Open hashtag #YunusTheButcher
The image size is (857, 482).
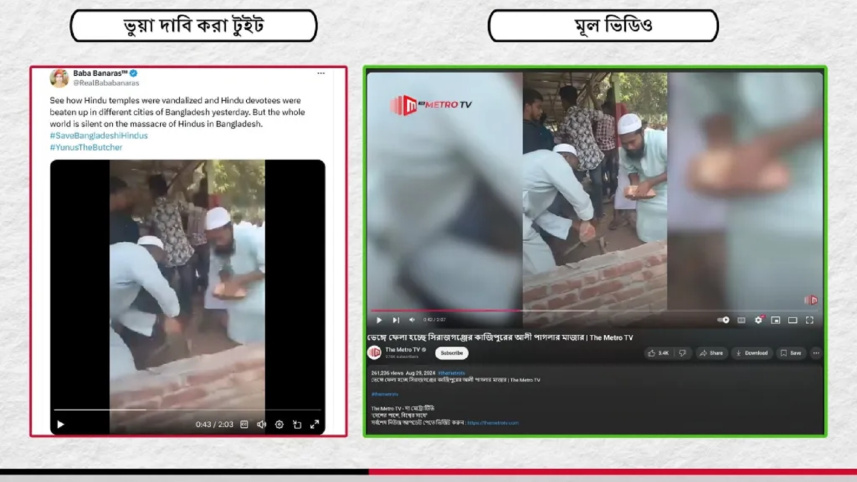tap(86, 148)
